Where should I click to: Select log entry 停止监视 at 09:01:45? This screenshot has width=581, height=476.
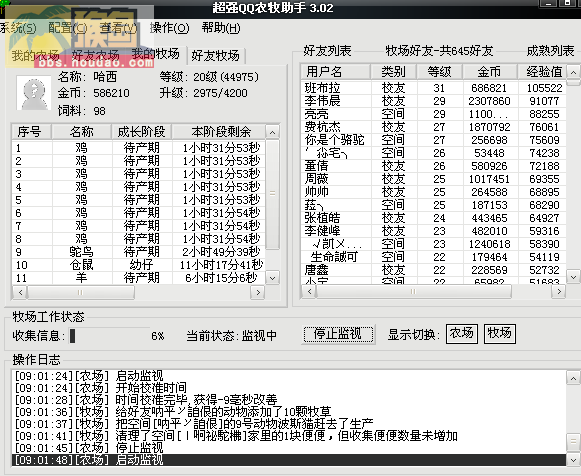tap(289, 448)
